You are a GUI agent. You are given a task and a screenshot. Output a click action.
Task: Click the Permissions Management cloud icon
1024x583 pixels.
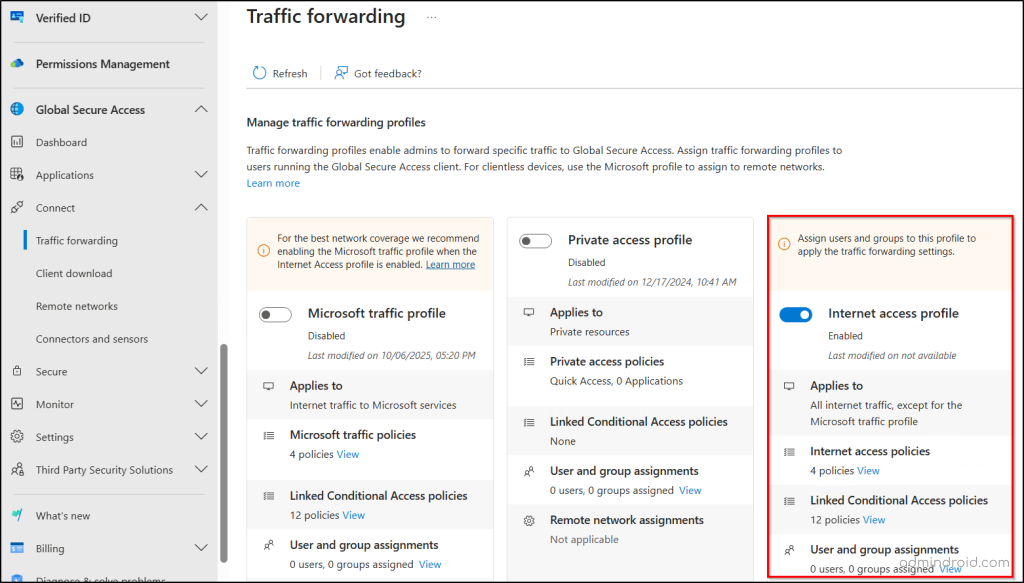[x=17, y=64]
